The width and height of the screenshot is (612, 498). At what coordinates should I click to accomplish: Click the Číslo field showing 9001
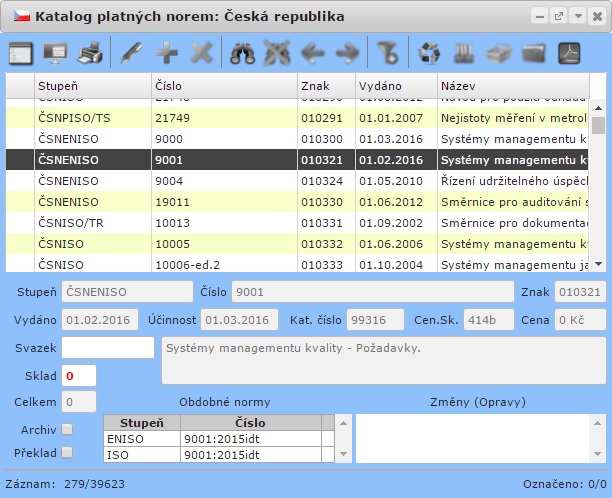point(373,292)
